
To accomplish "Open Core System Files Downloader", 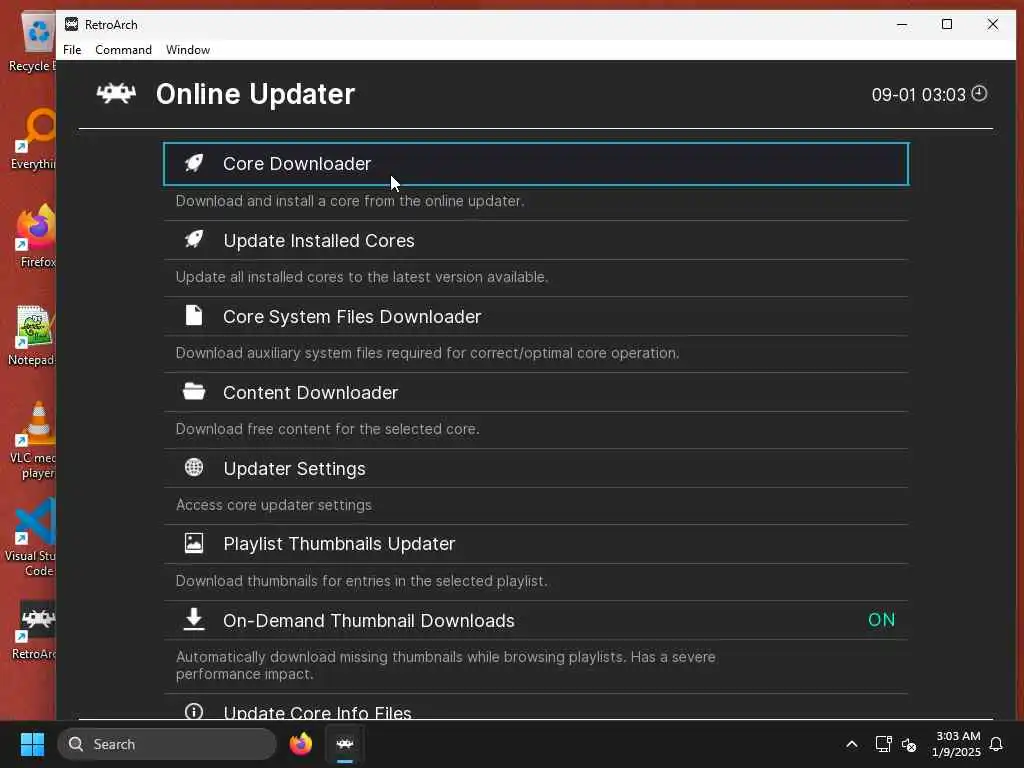I will pos(536,316).
